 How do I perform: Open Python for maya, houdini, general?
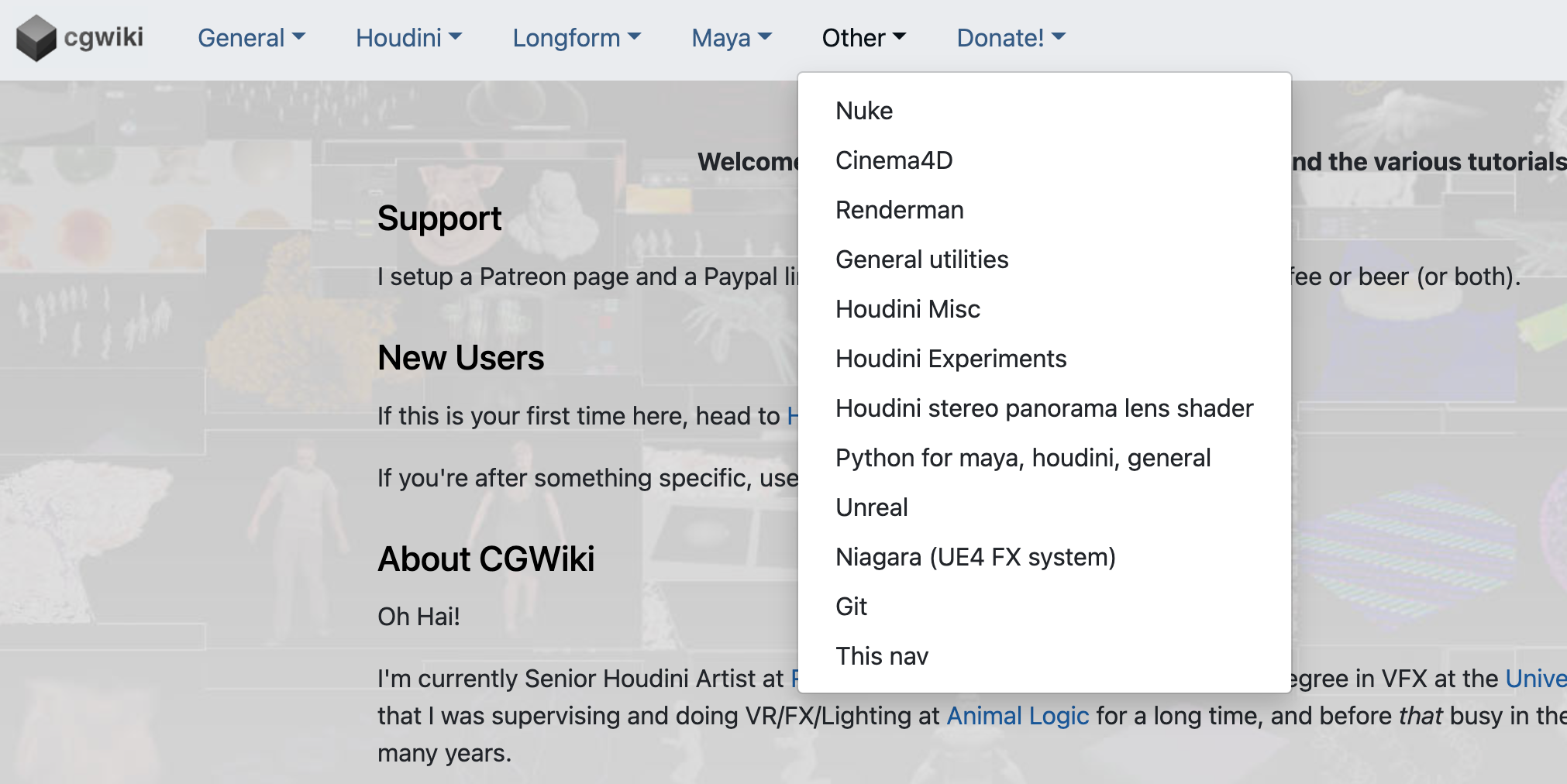(1044, 458)
